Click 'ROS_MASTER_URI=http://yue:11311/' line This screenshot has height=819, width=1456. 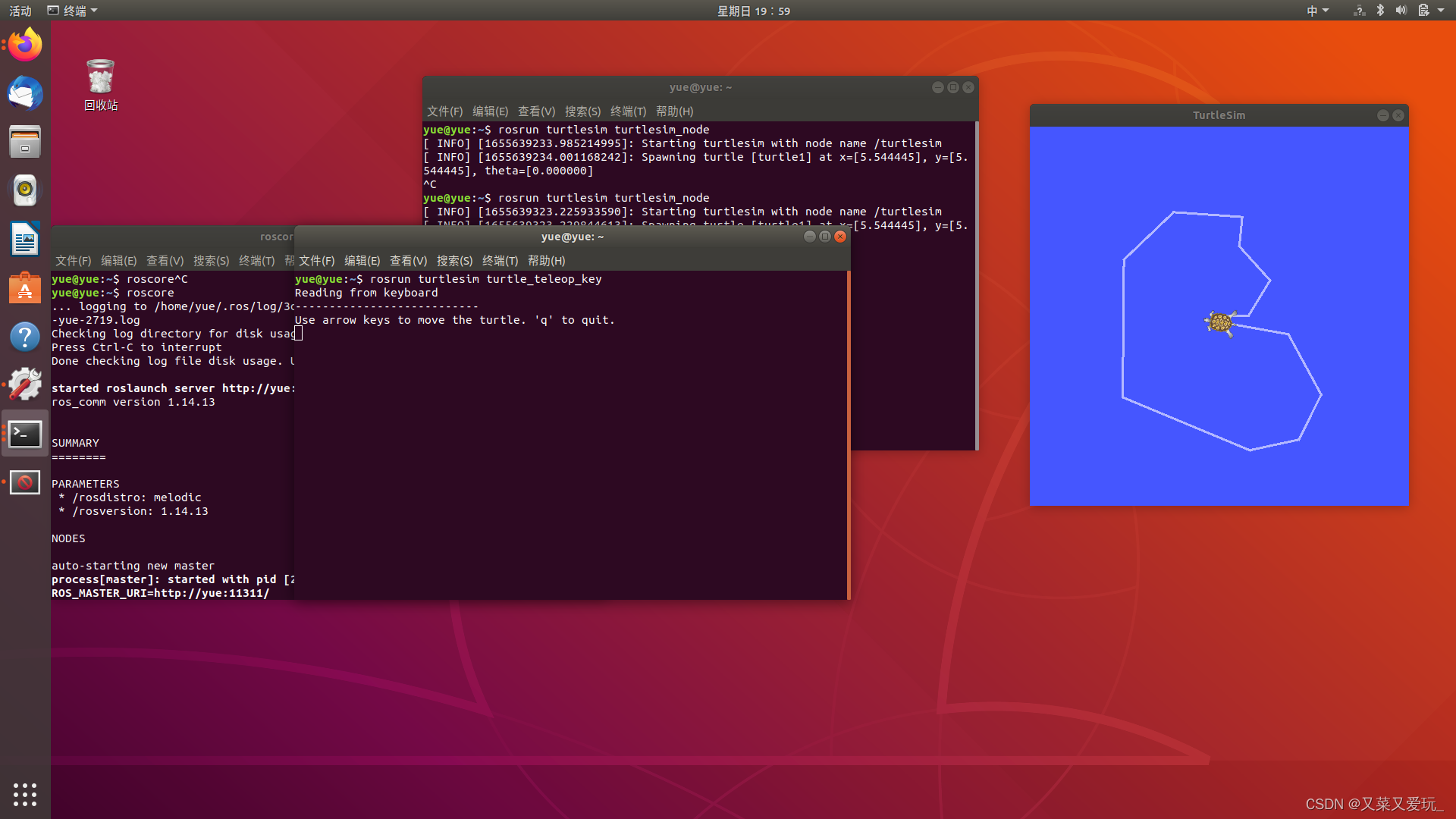click(x=161, y=593)
